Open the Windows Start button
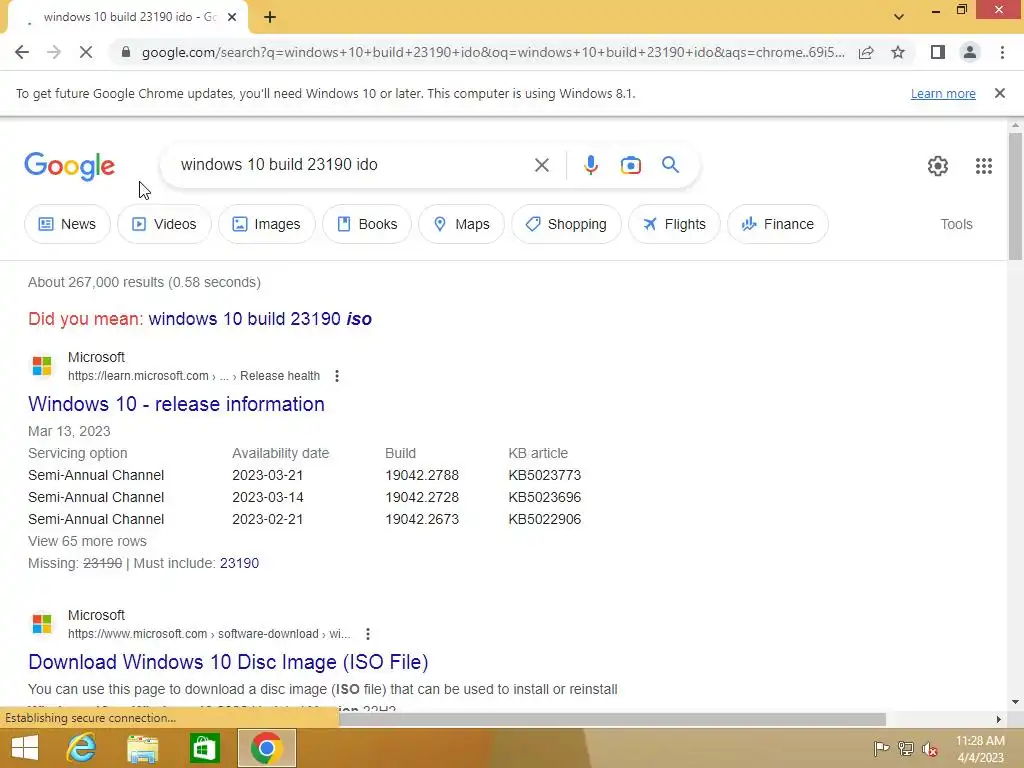 (x=25, y=748)
